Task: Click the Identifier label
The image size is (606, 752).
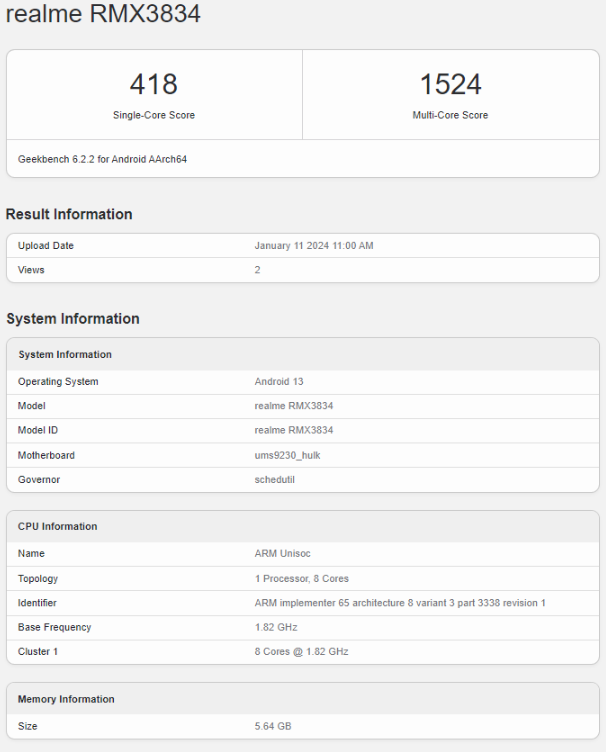Action: [x=37, y=603]
